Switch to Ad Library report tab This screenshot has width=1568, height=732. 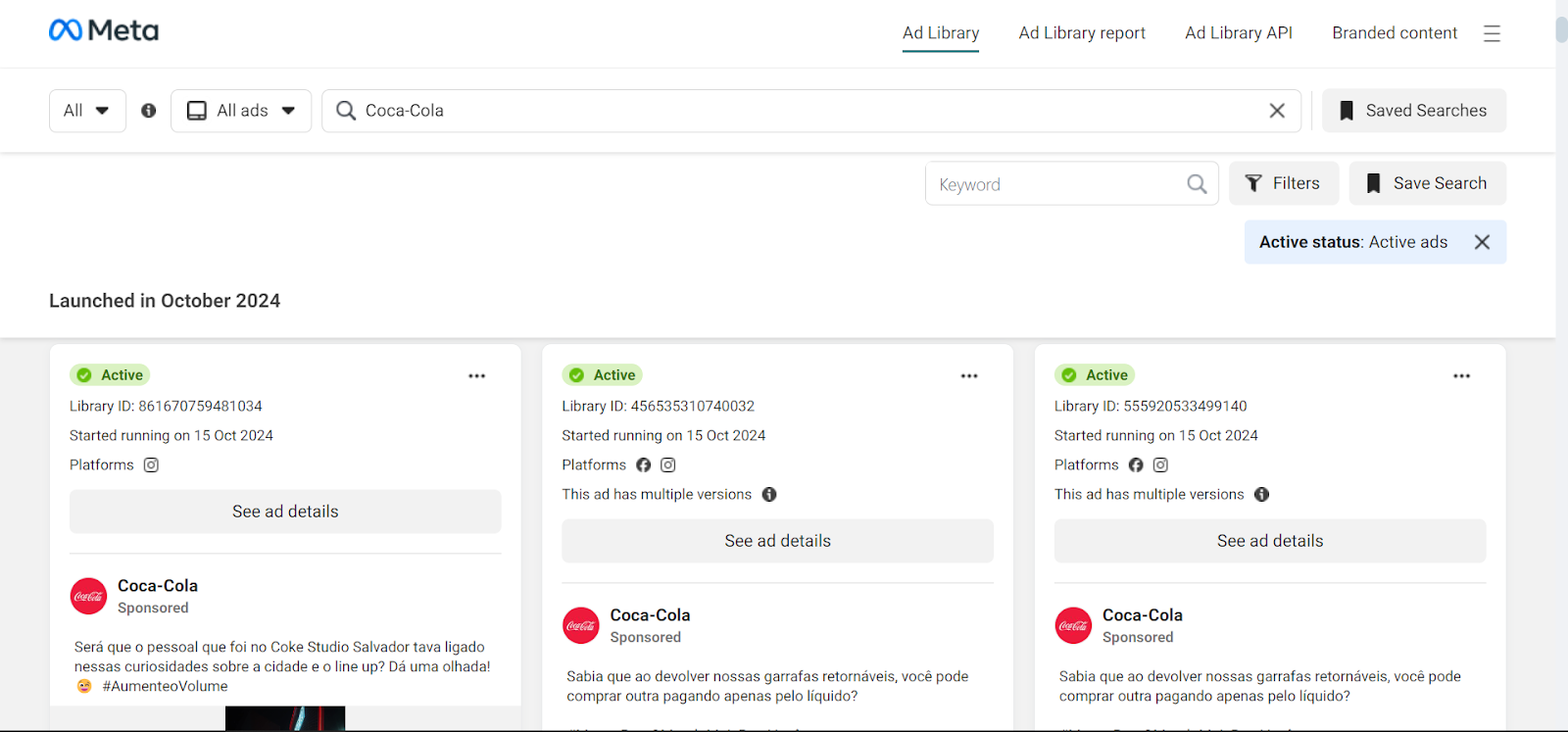pyautogui.click(x=1082, y=33)
